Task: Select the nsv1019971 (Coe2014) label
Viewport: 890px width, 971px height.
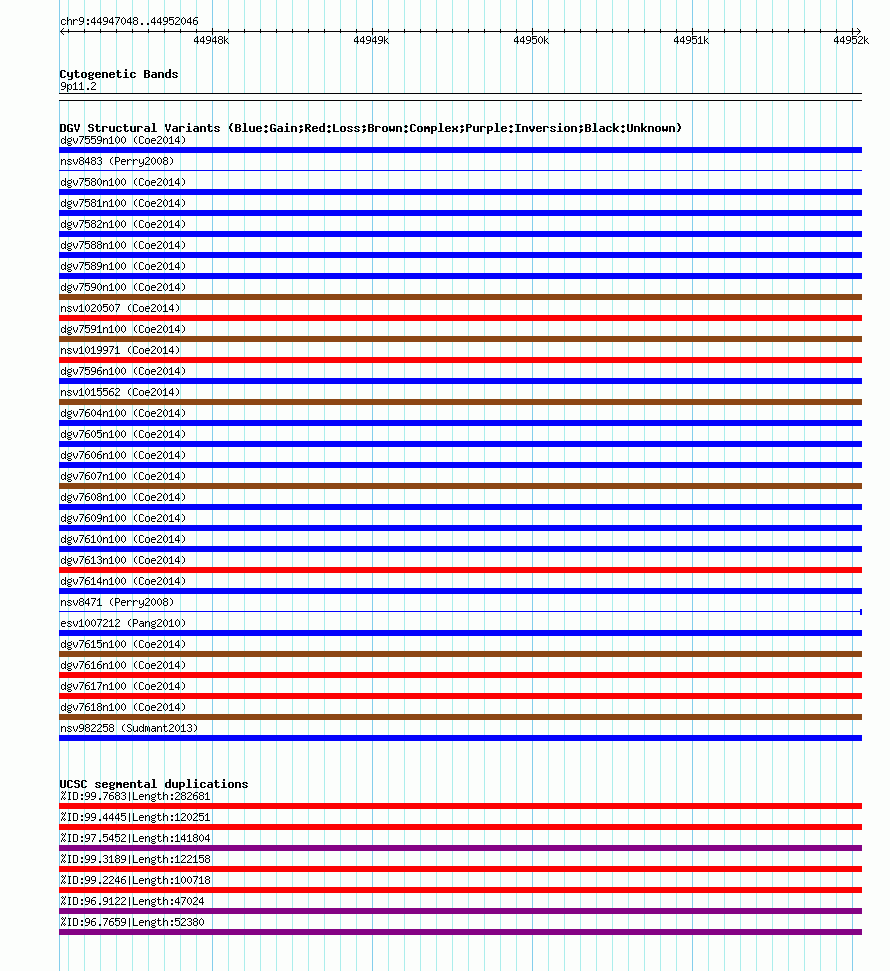Action: click(x=120, y=351)
